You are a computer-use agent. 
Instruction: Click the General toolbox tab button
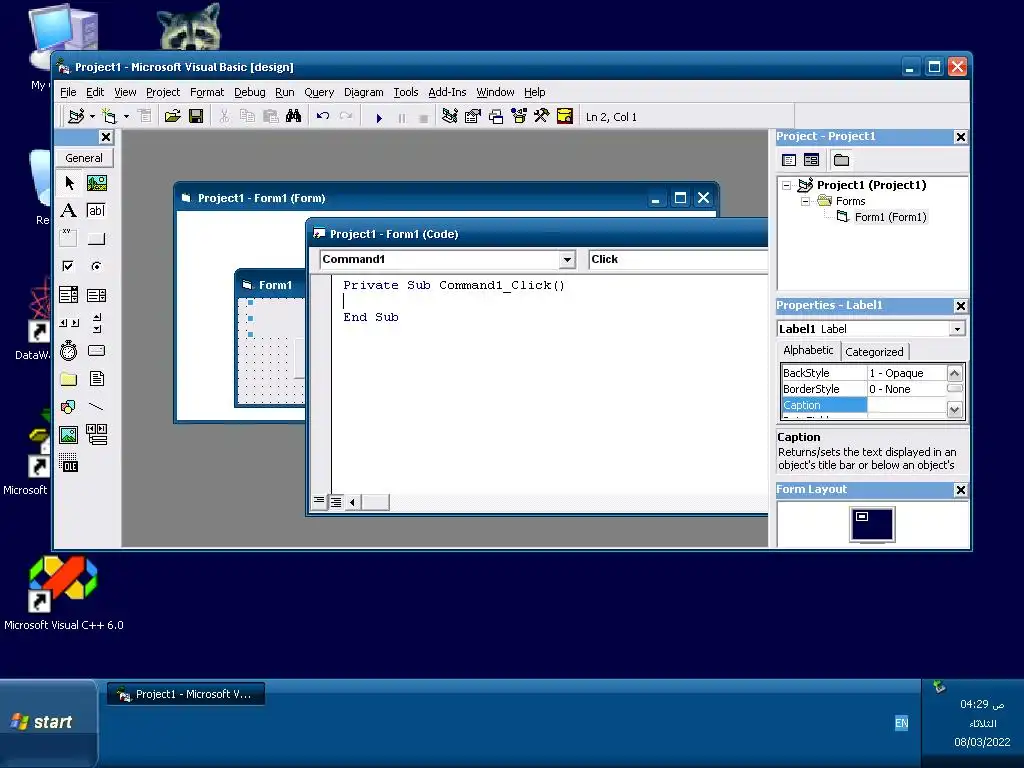coord(84,158)
